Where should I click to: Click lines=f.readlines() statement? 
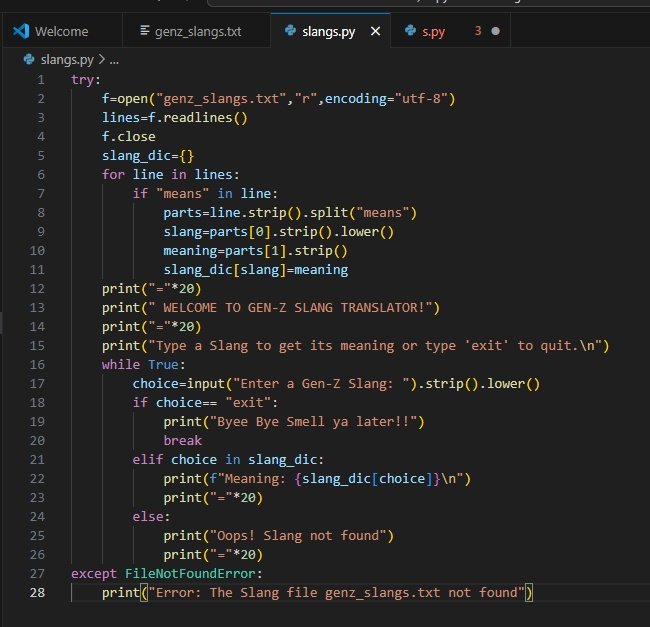(175, 118)
